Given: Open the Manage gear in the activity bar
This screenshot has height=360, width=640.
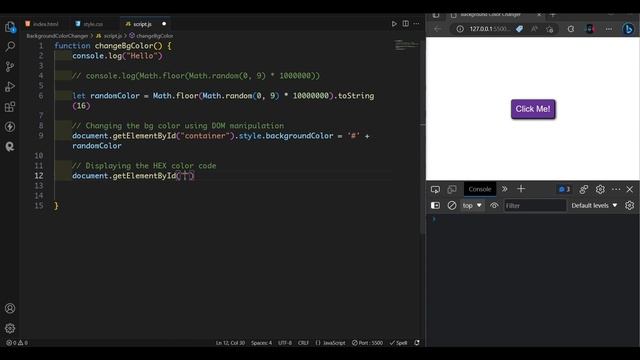Looking at the screenshot, I should click(x=10, y=328).
